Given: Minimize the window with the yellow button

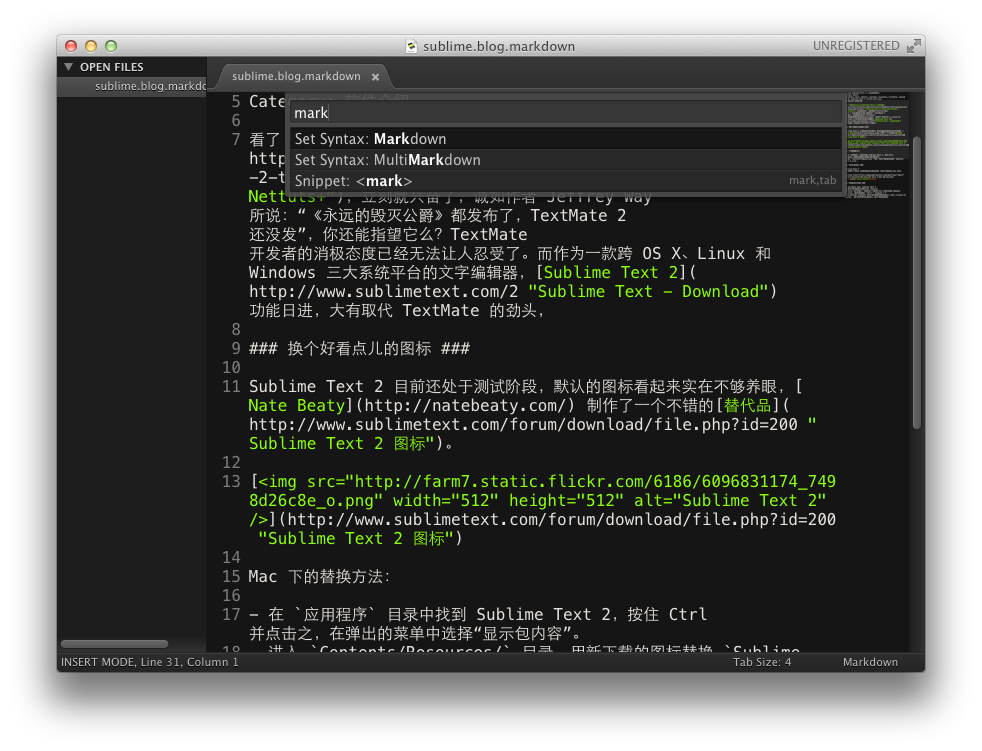Looking at the screenshot, I should point(91,46).
